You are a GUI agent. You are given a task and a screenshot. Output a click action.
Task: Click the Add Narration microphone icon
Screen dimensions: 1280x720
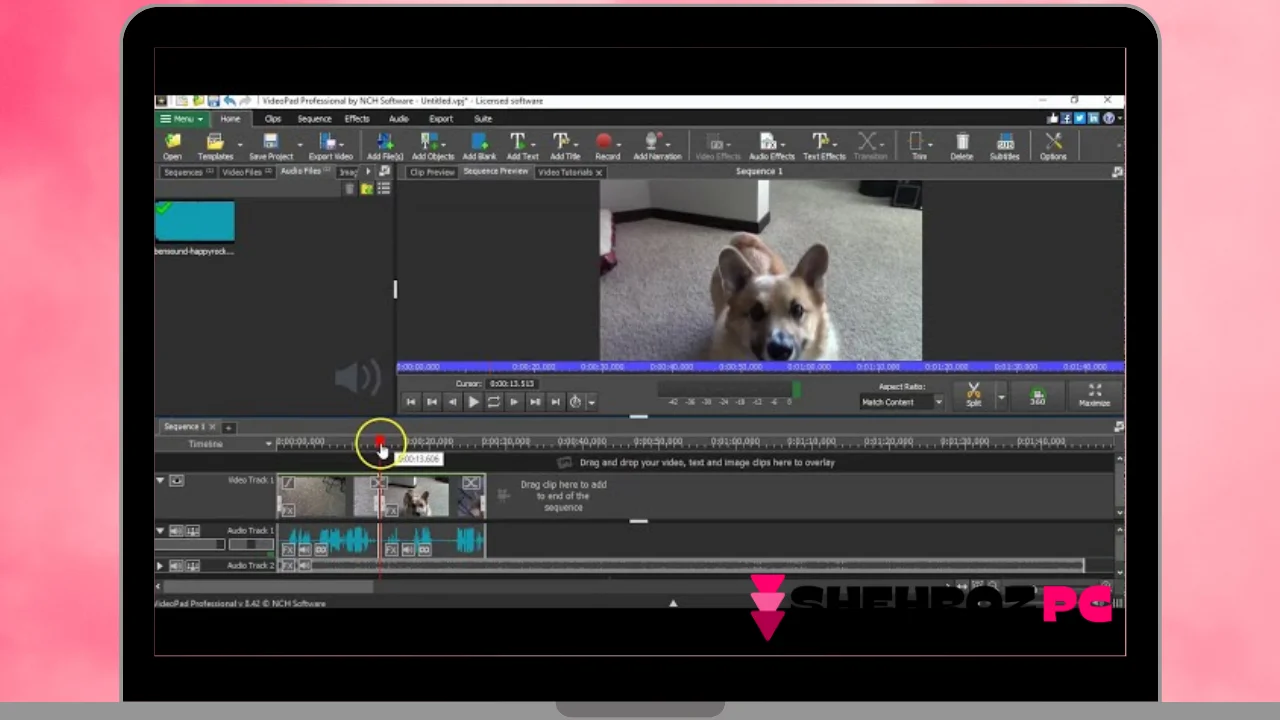coord(657,146)
